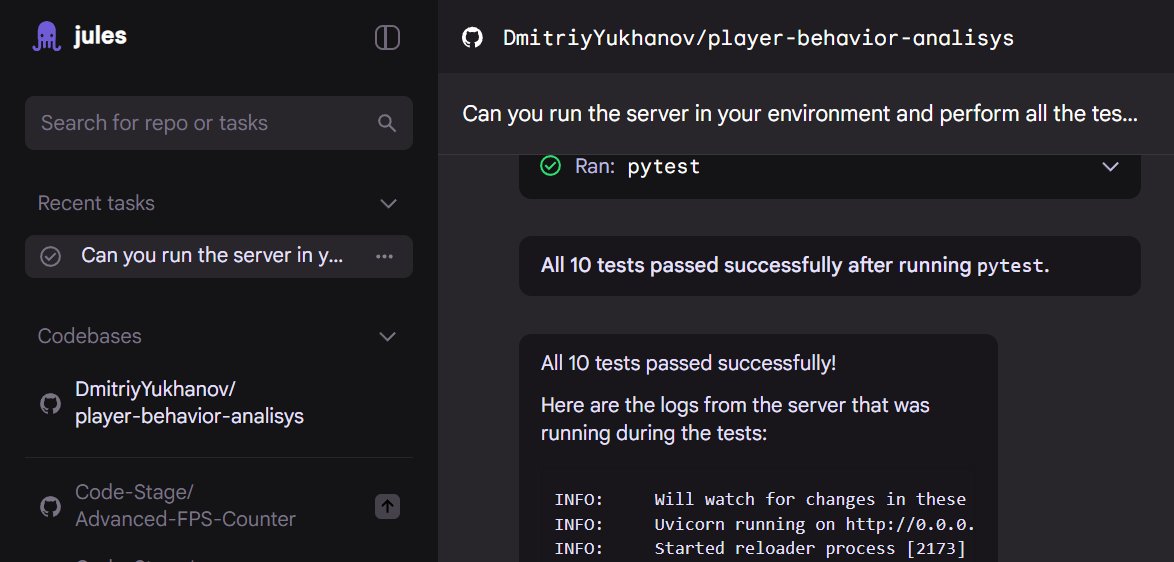The image size is (1174, 562).
Task: Collapse the Recent tasks section
Action: 388,204
